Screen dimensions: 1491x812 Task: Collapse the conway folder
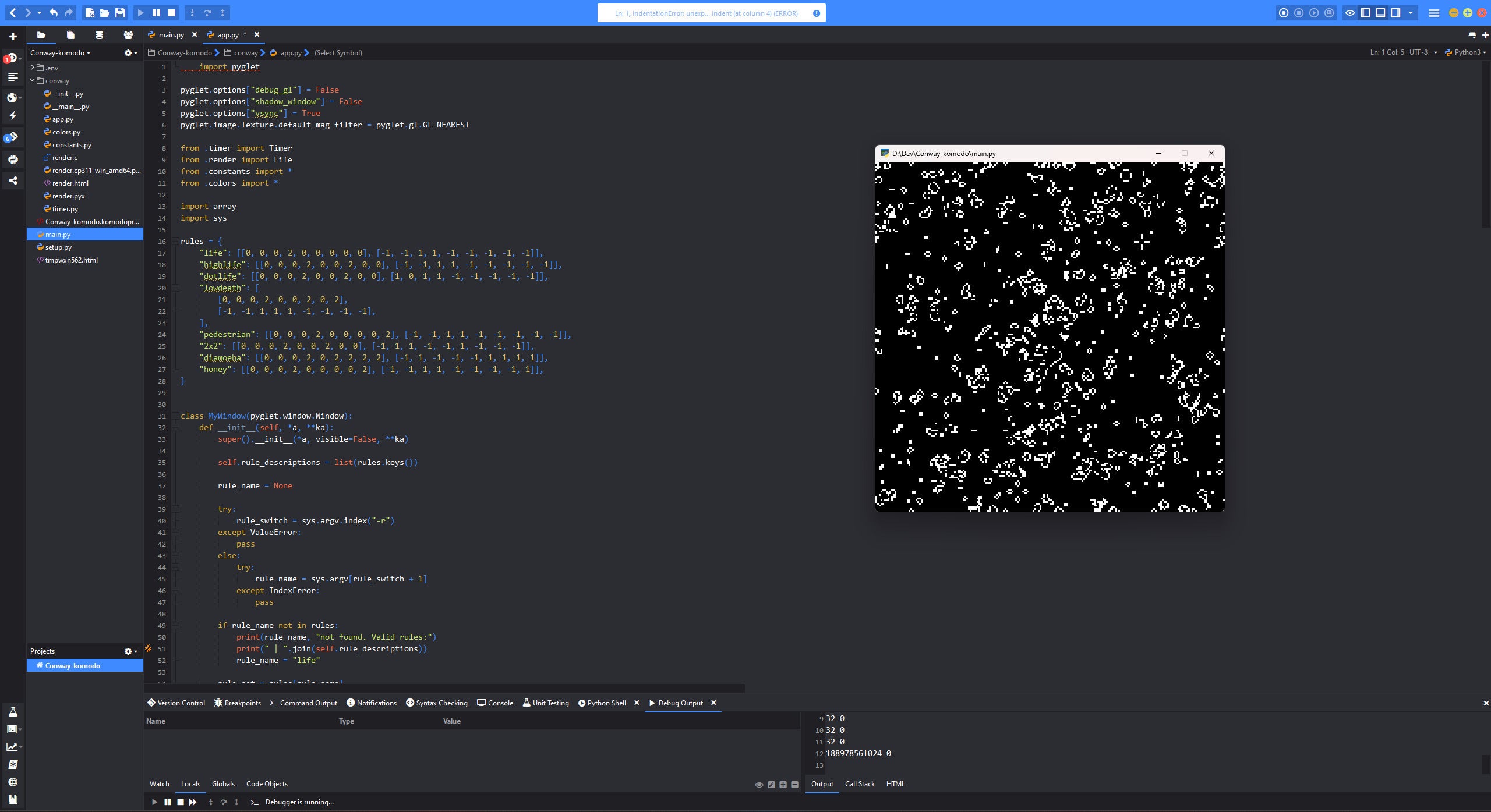[x=33, y=80]
